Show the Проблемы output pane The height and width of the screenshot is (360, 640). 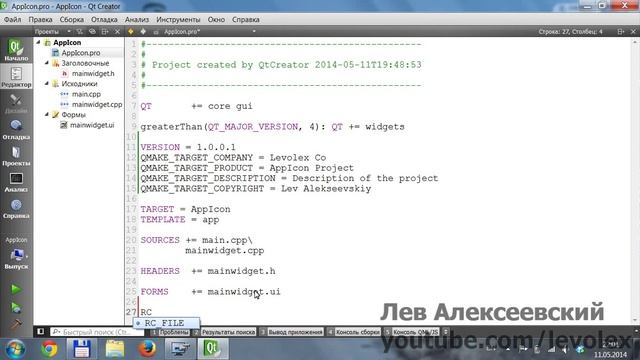tap(170, 332)
